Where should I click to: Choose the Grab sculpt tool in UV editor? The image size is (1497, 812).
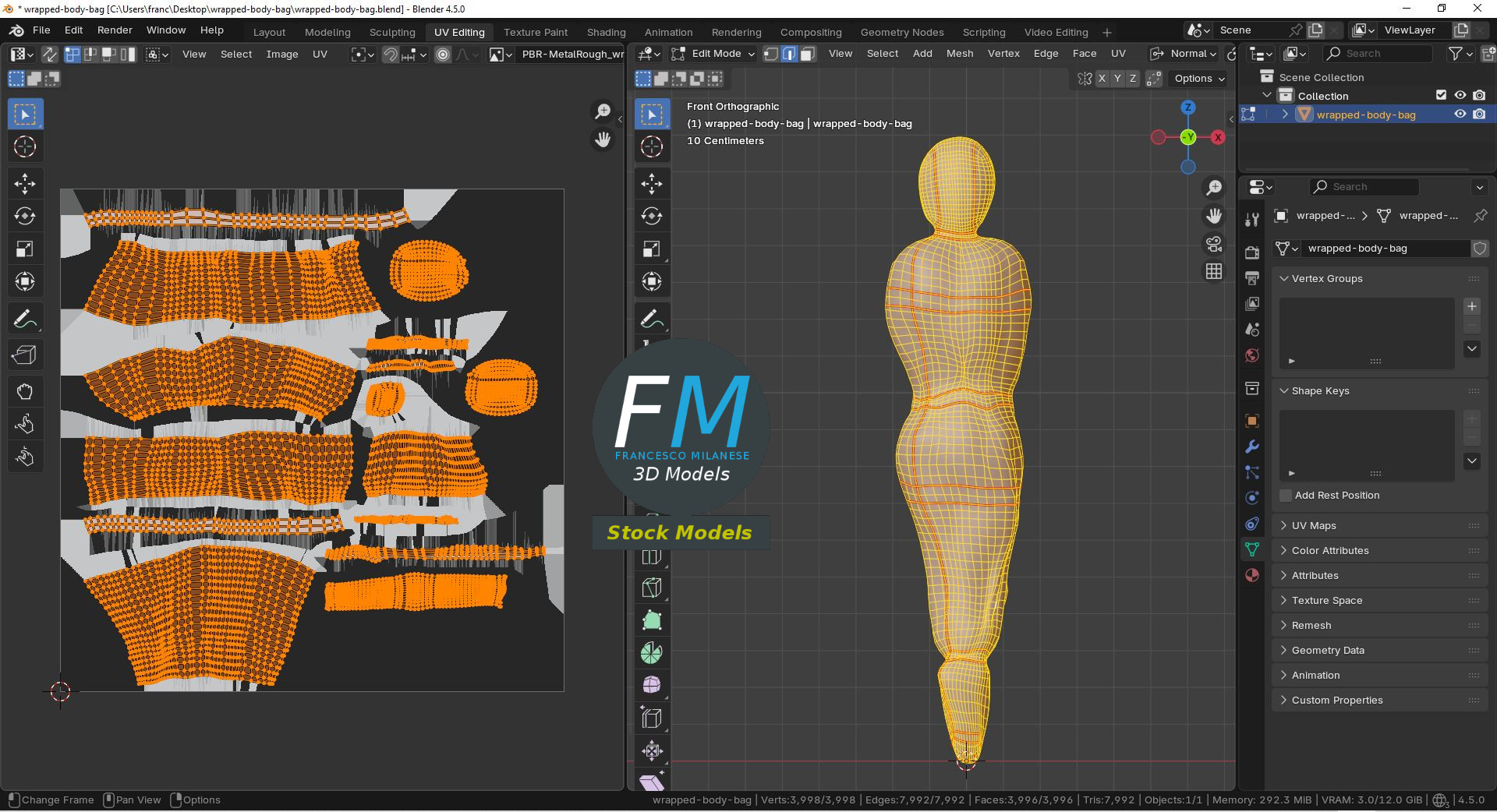pyautogui.click(x=25, y=391)
